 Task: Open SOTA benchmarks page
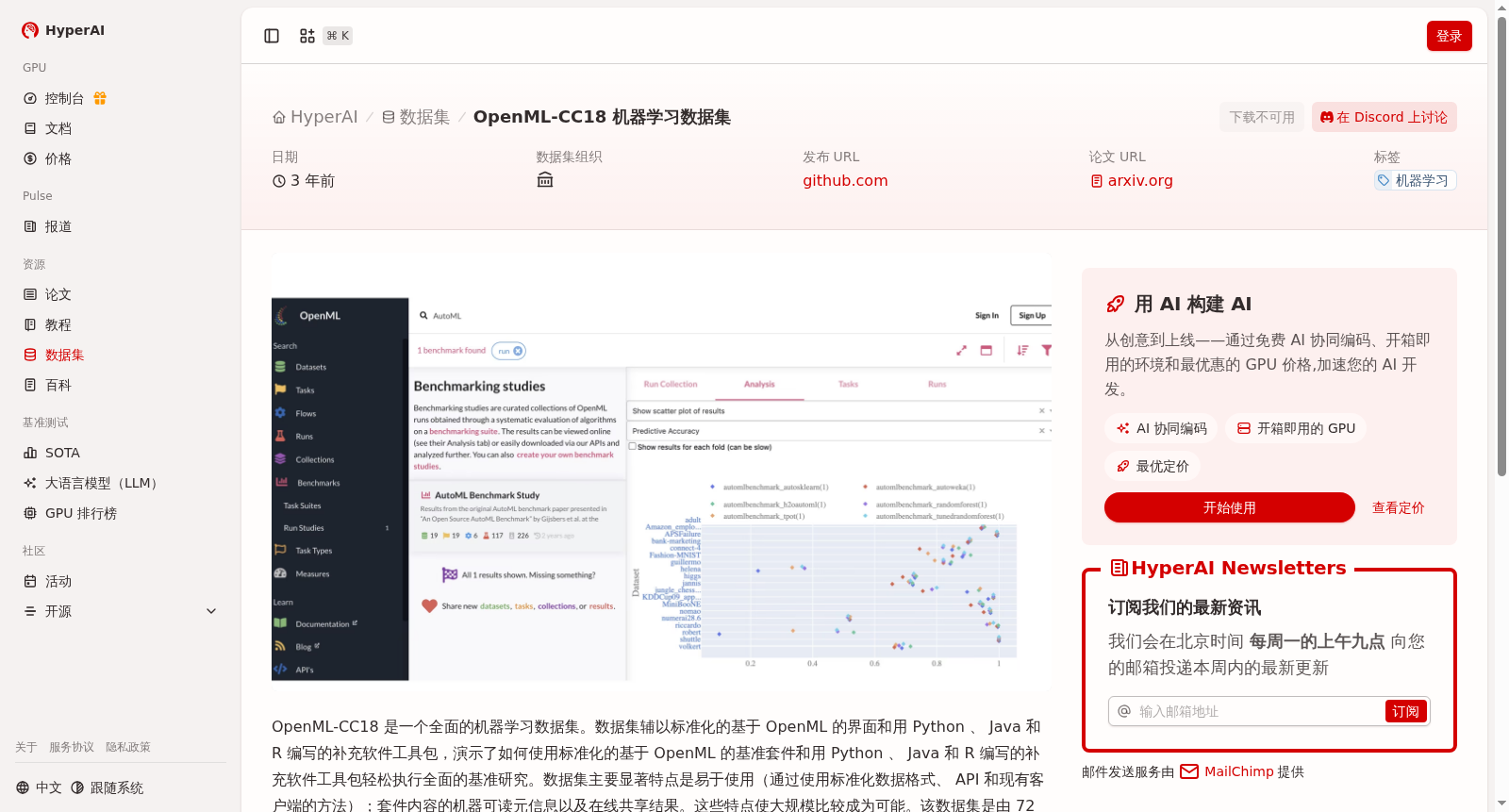pos(62,453)
